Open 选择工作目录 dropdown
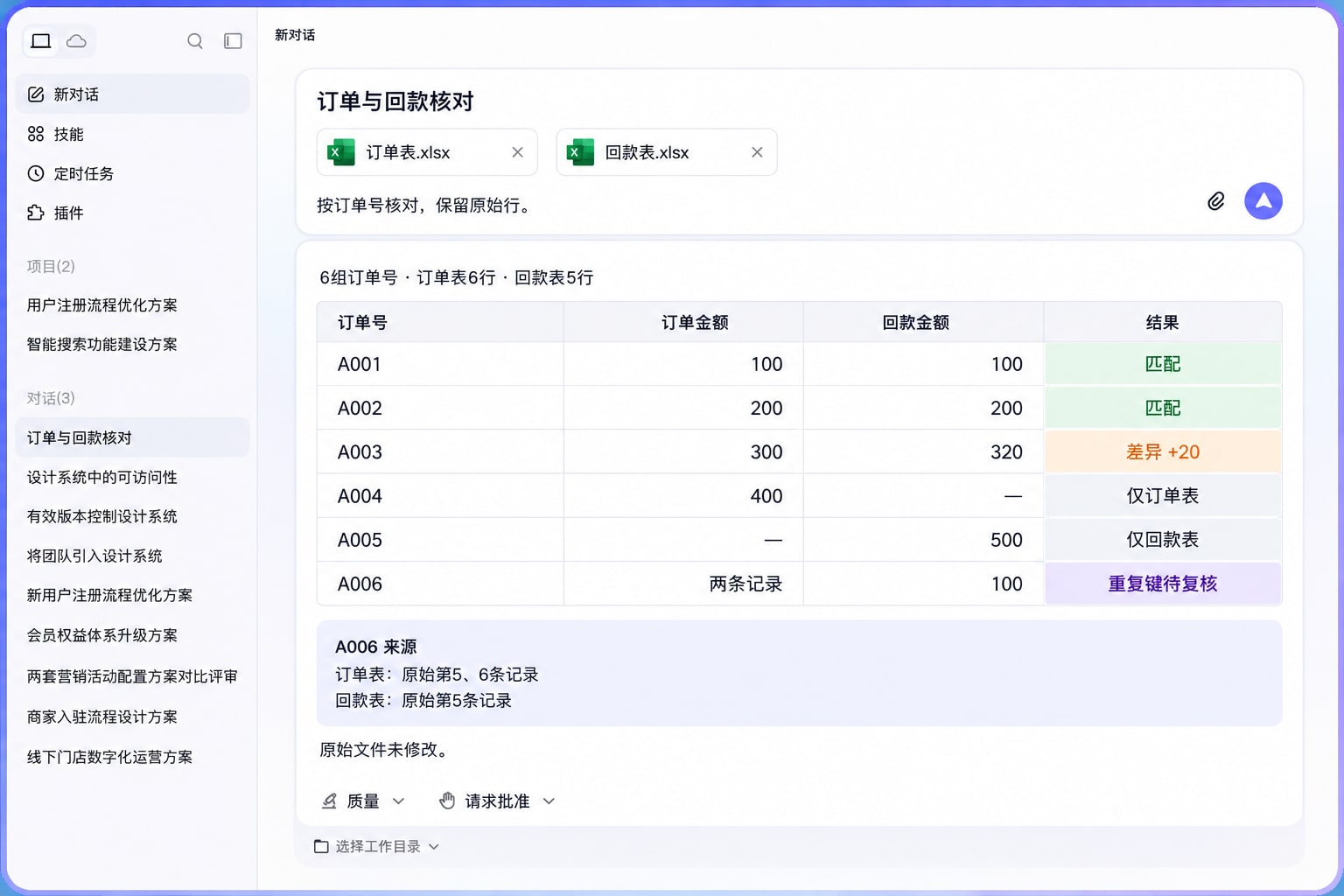Viewport: 1344px width, 896px height. tap(376, 847)
